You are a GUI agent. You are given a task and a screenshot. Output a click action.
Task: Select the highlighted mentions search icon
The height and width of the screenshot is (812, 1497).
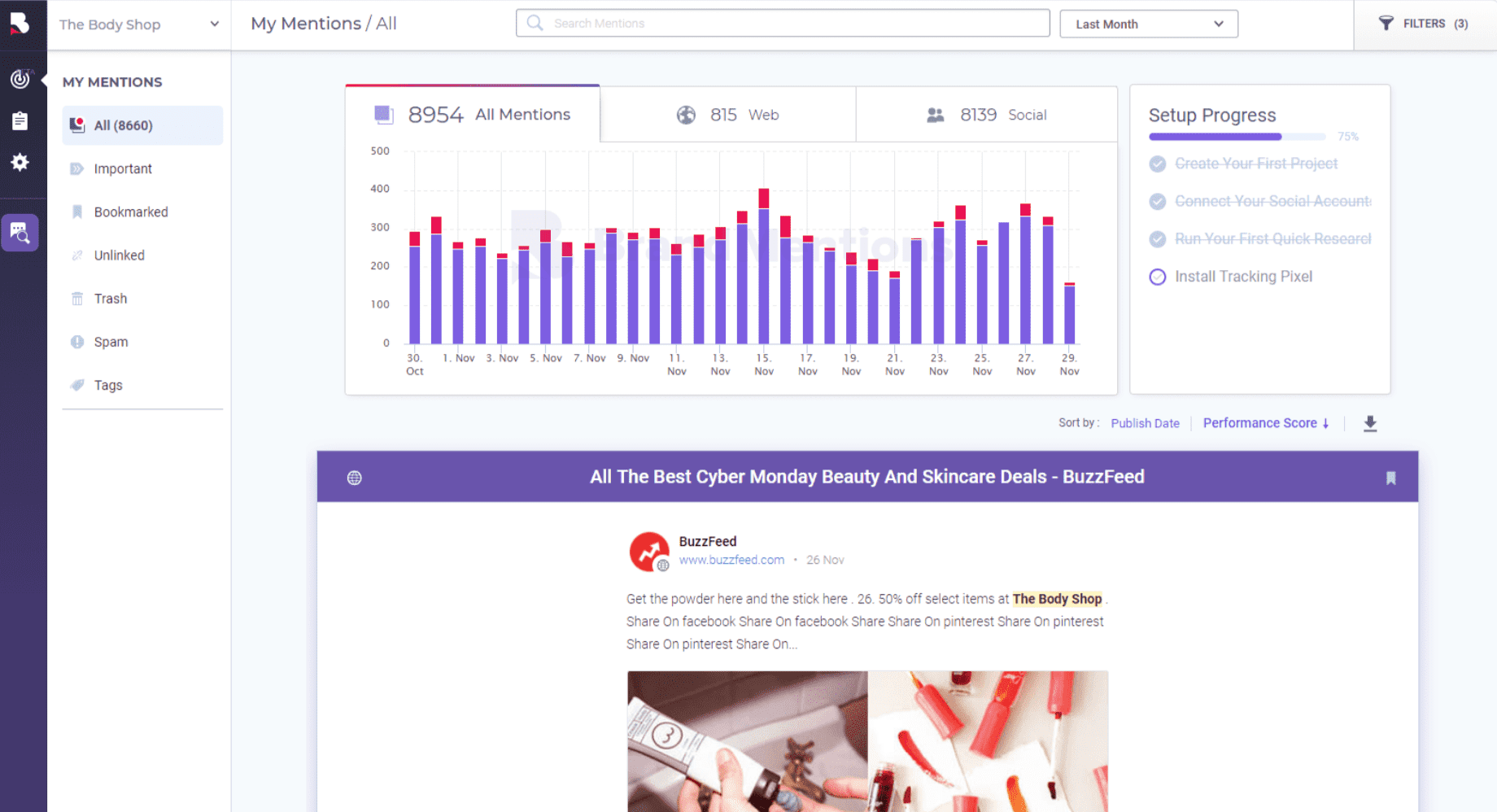tap(20, 233)
